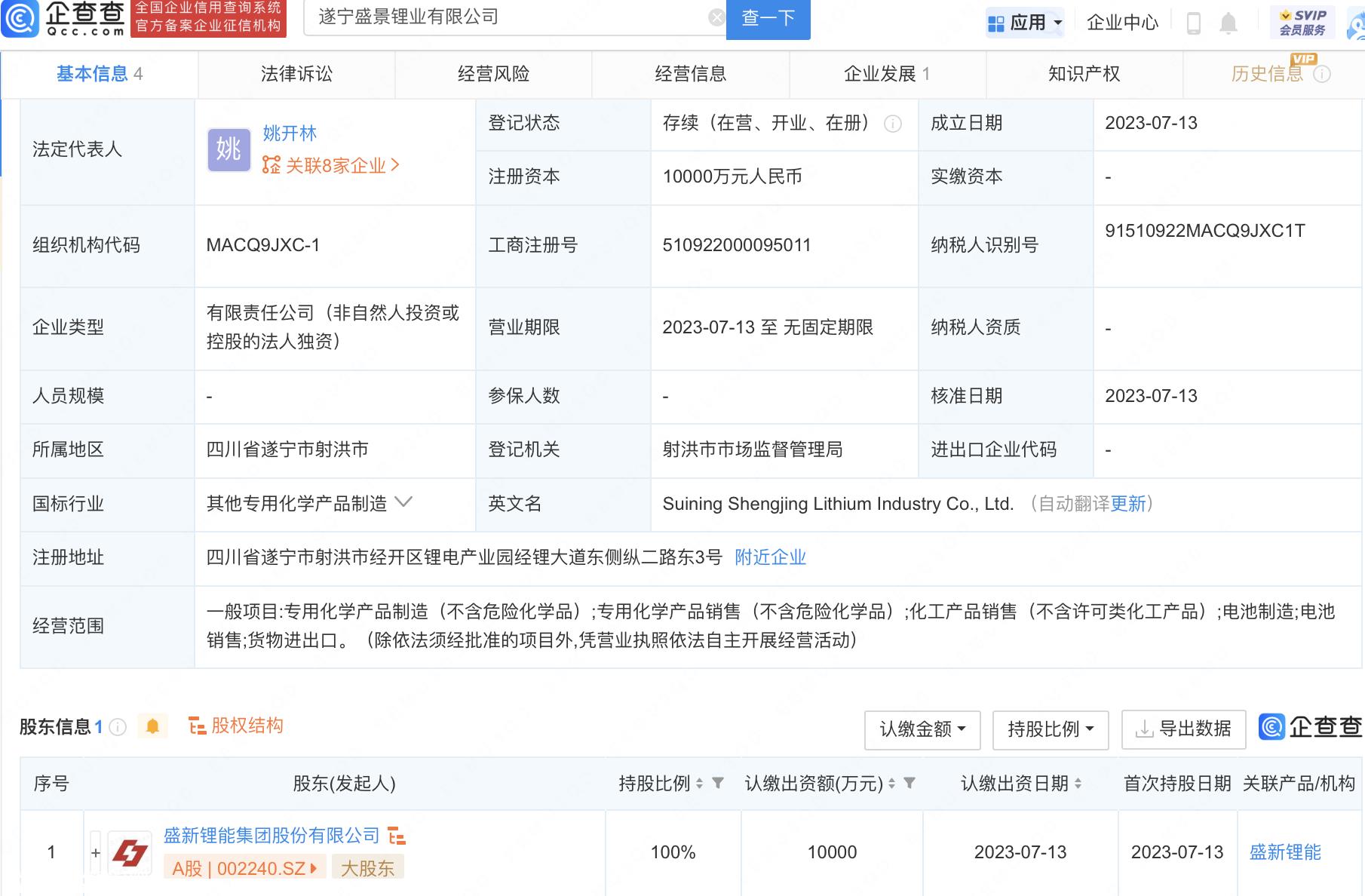
Task: Click the A股 002240.SZ stock tag
Action: [244, 868]
